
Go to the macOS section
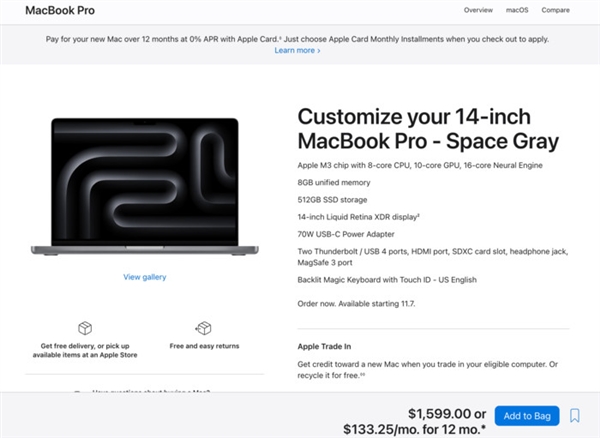click(517, 10)
